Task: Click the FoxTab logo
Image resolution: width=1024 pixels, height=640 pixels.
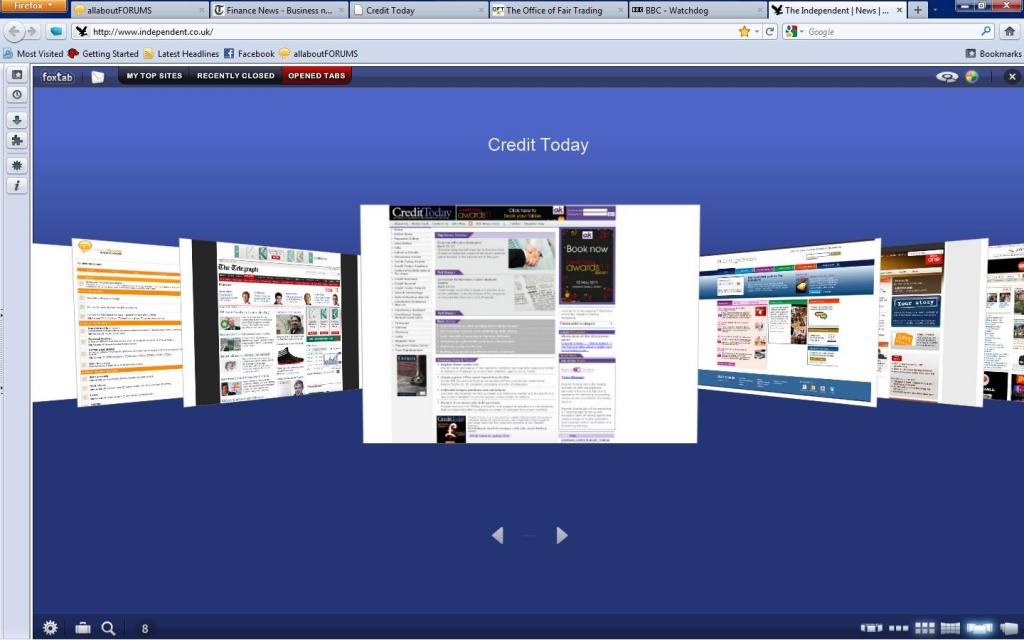Action: [x=57, y=76]
